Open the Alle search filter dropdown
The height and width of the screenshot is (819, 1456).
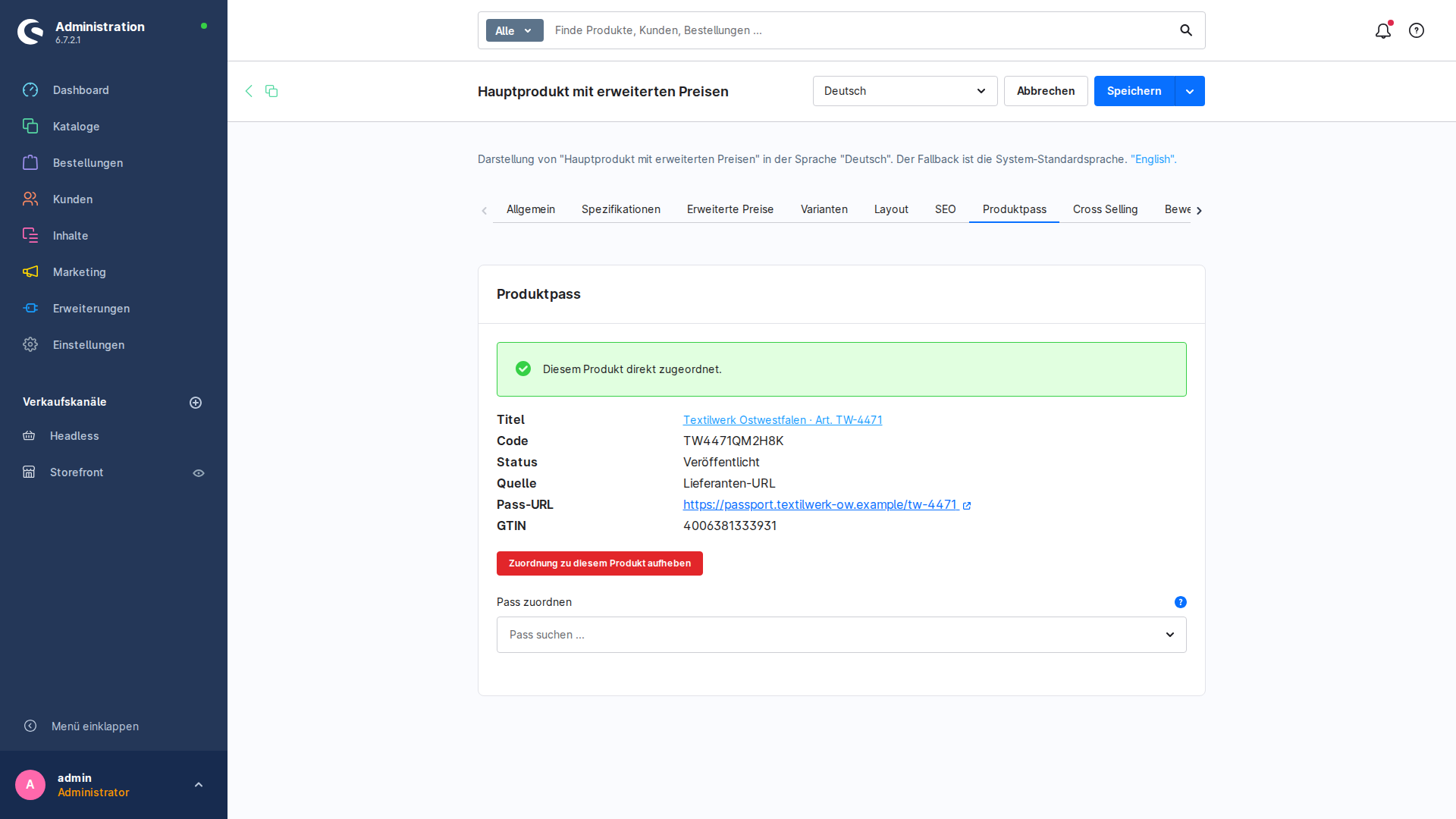click(515, 30)
